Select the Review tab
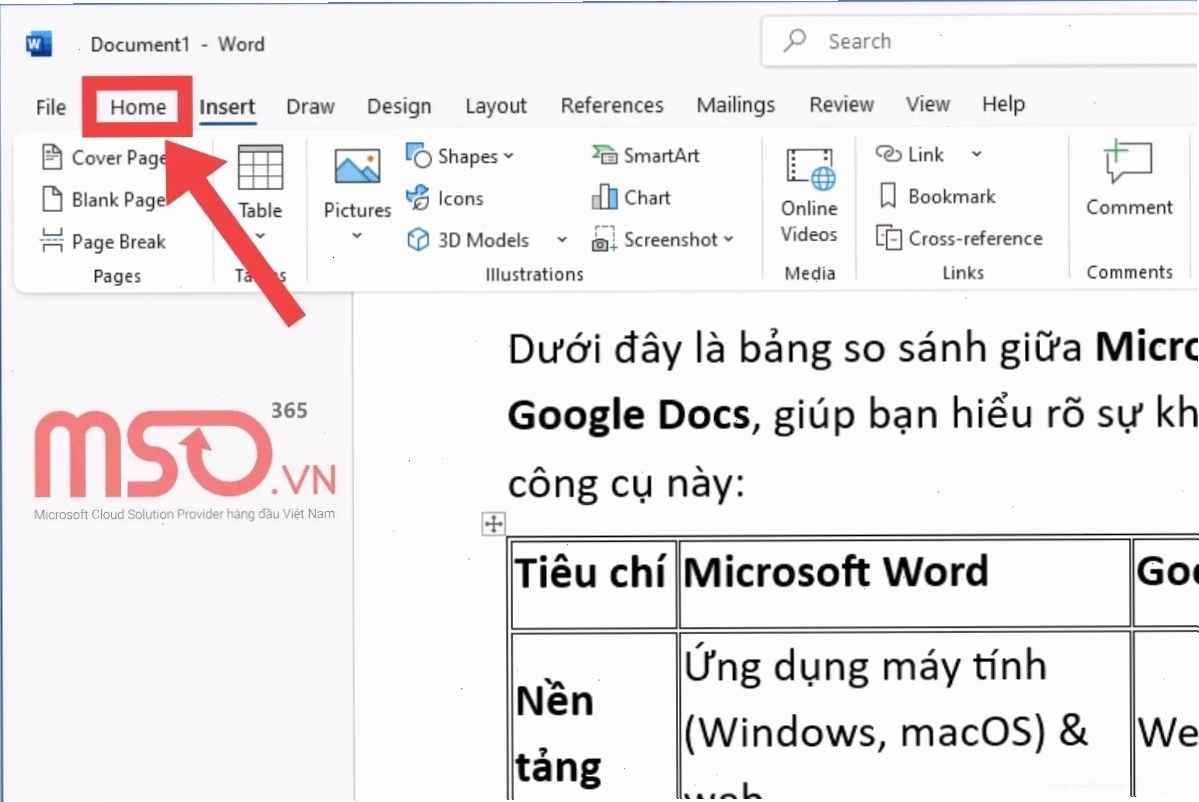Screen dimensions: 1199x802 pyautogui.click(x=841, y=104)
